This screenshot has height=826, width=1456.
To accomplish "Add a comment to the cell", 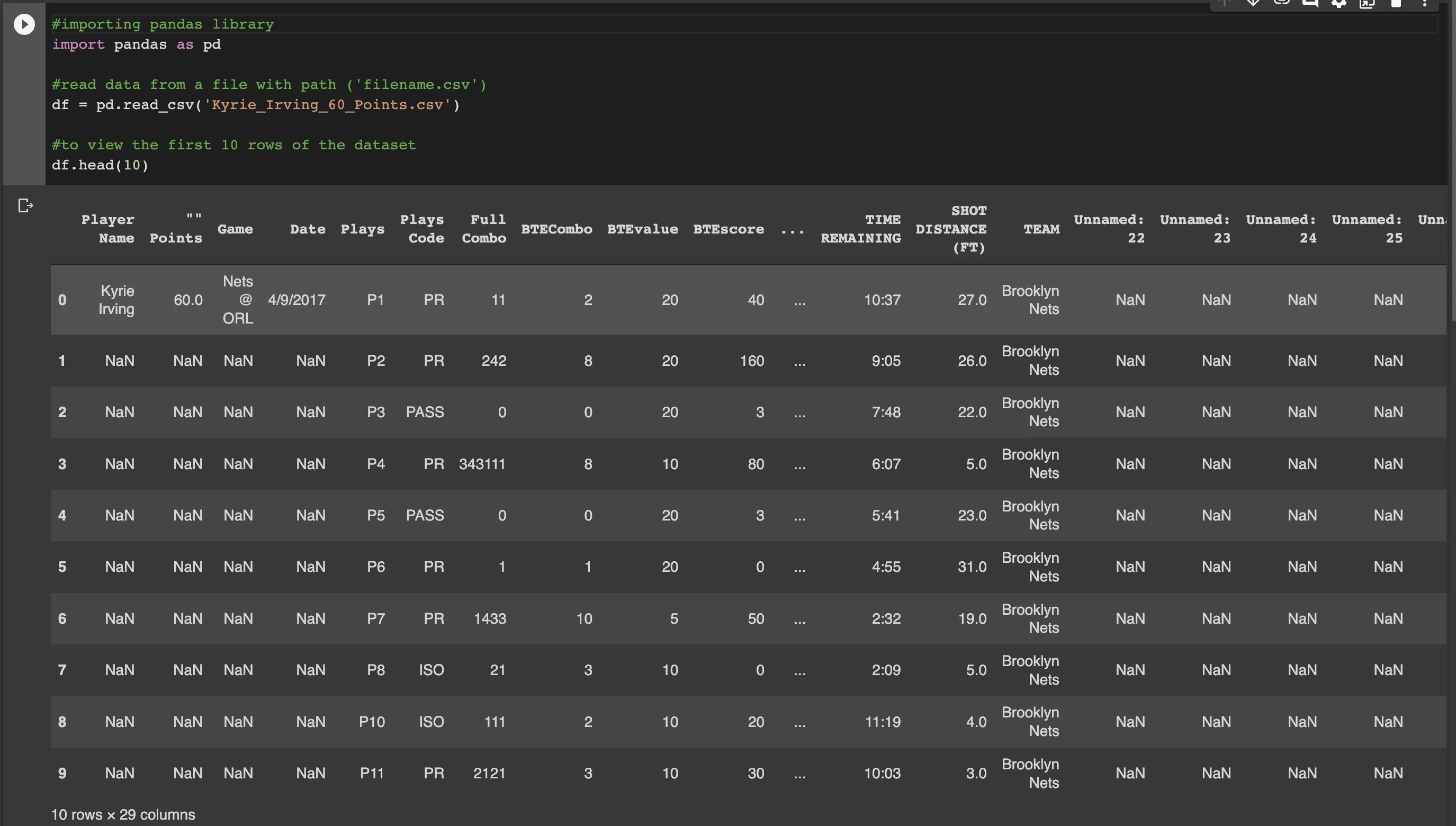I will coord(1310,3).
